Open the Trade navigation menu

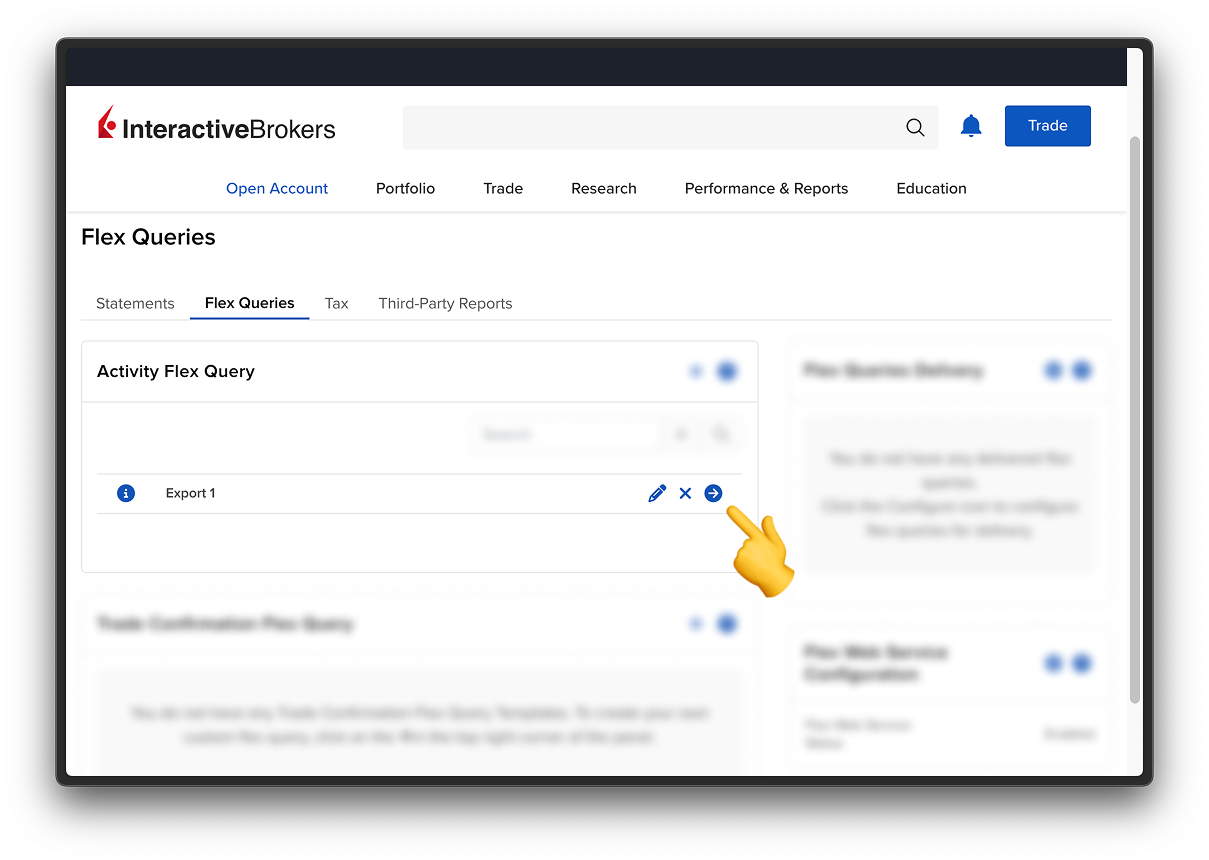click(503, 188)
